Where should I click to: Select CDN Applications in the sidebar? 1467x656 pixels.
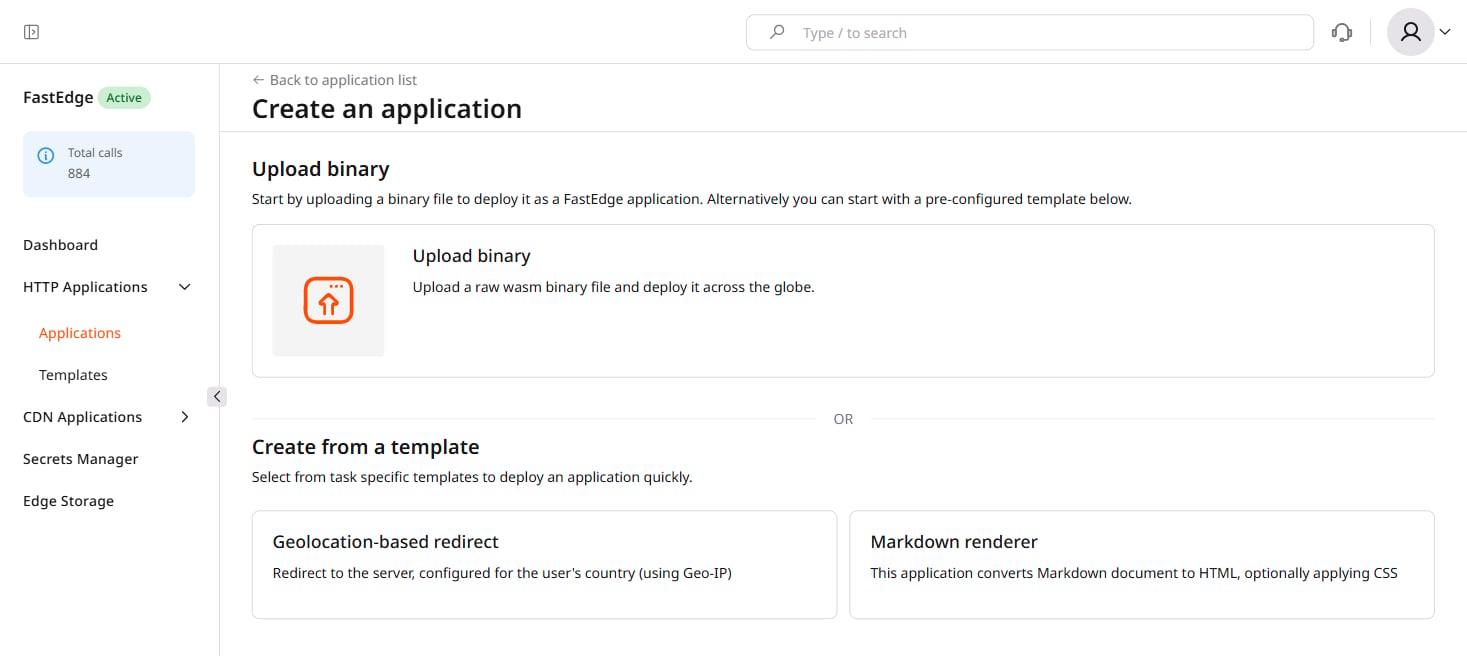click(x=82, y=417)
